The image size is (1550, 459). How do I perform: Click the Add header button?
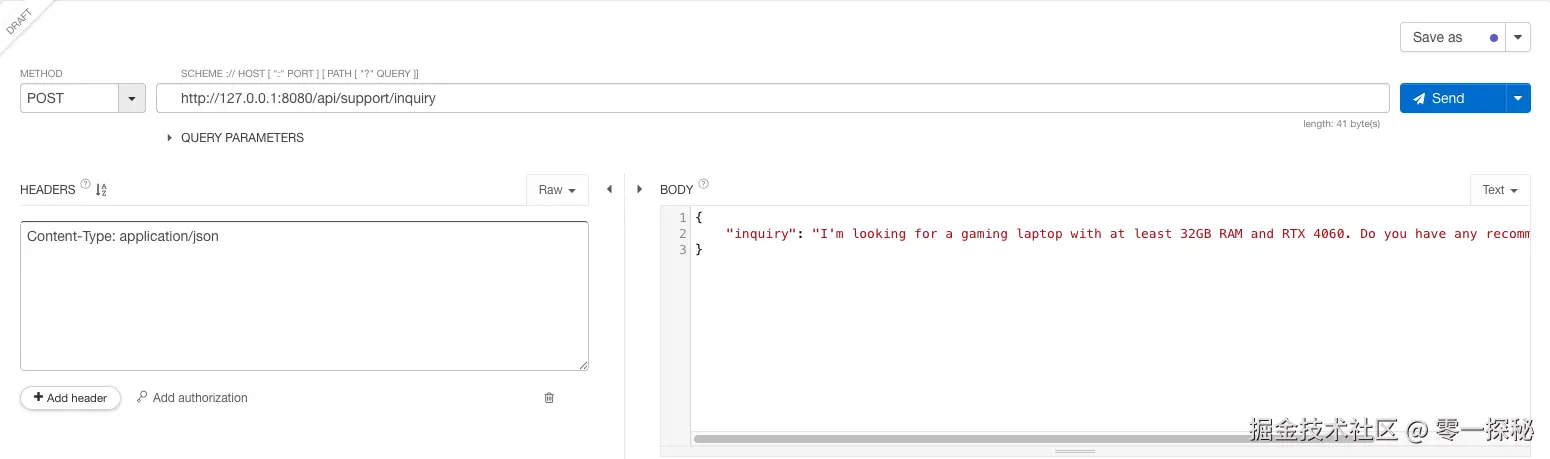(70, 398)
